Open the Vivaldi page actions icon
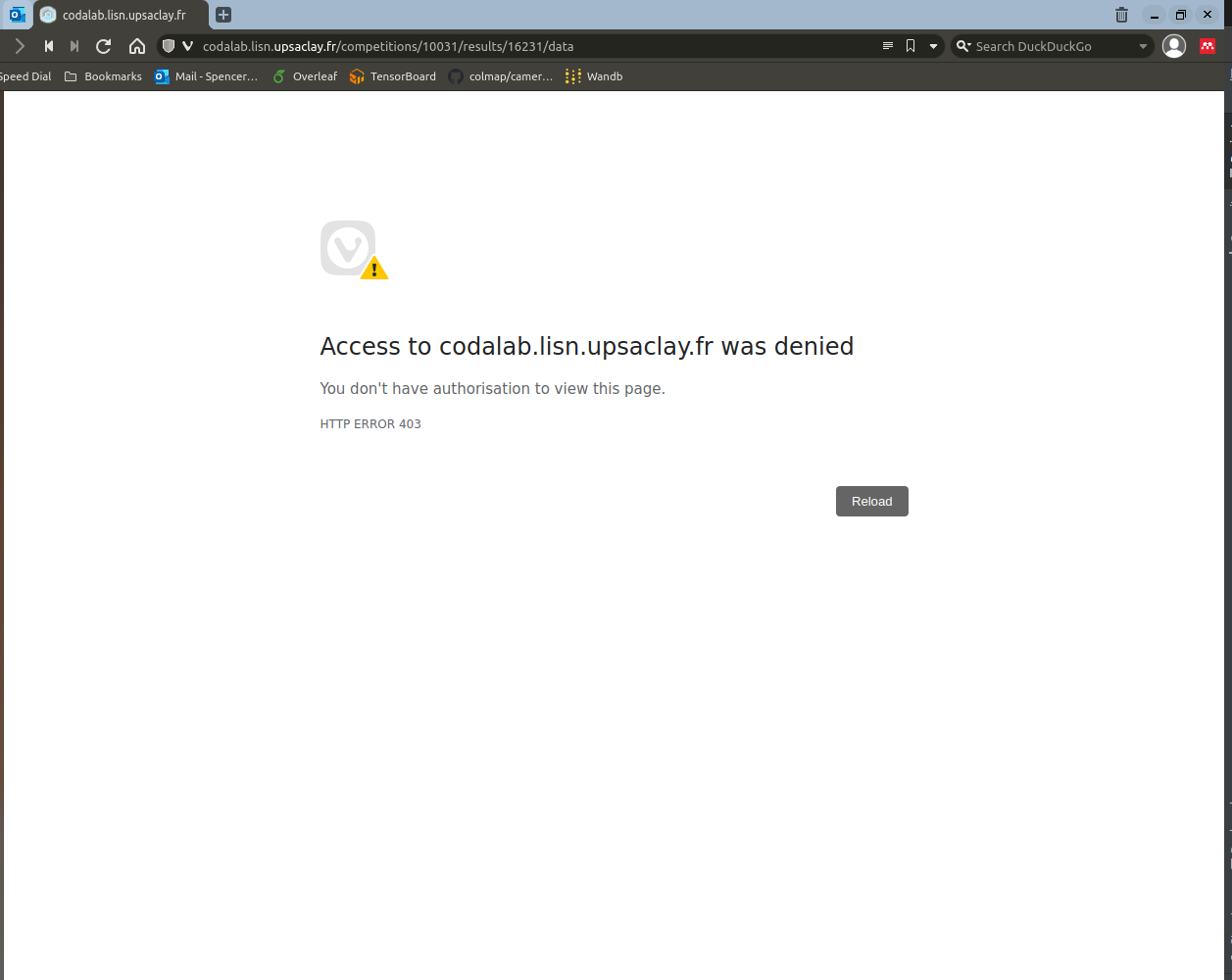This screenshot has height=980, width=1232. click(x=187, y=45)
